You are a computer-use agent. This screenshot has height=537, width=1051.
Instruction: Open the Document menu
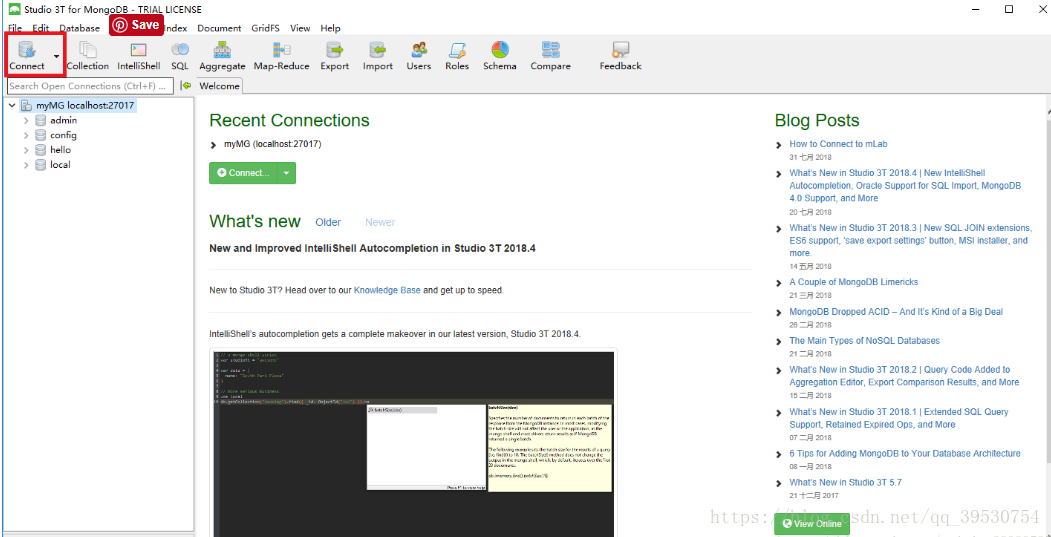(x=219, y=28)
